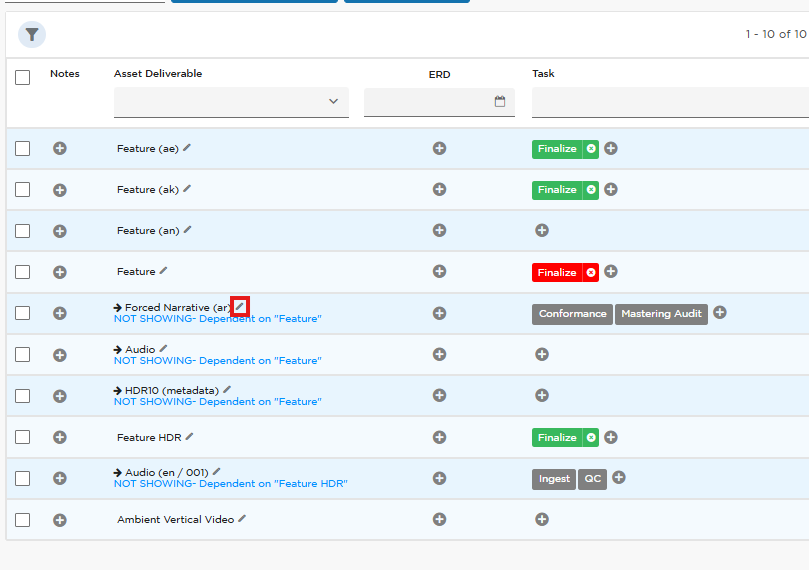This screenshot has height=570, width=809.
Task: Add ERD for Ambient Vertical Video
Action: click(440, 519)
